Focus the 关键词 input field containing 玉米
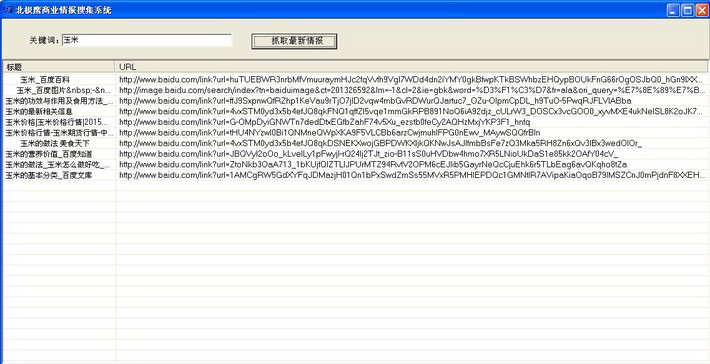The image size is (710, 364). pos(147,40)
